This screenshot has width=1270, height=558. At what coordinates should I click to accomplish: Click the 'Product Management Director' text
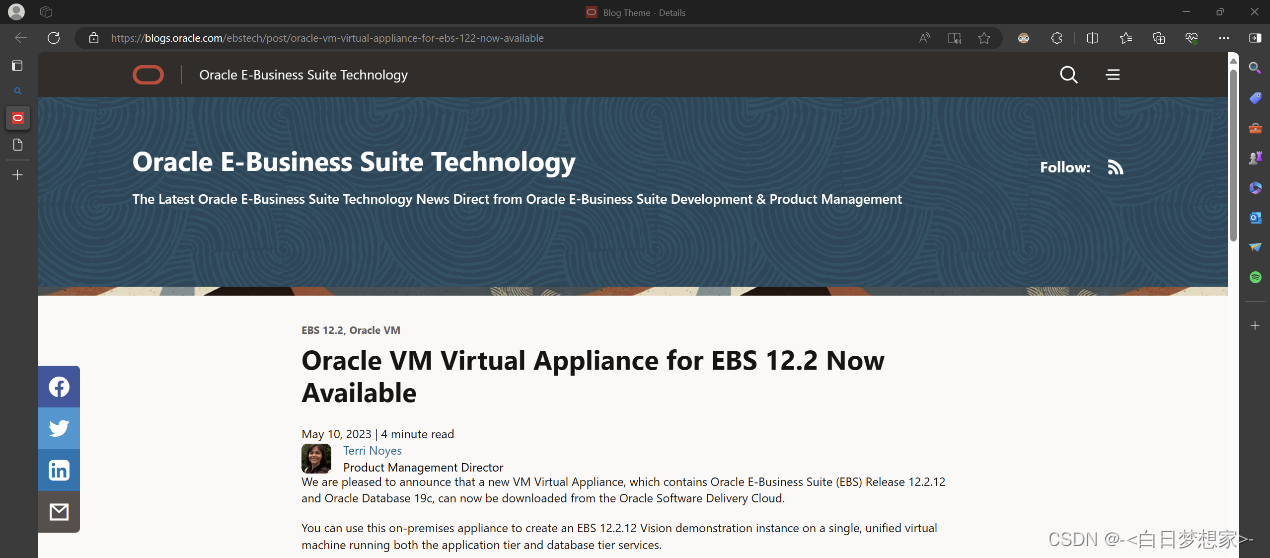coord(423,467)
